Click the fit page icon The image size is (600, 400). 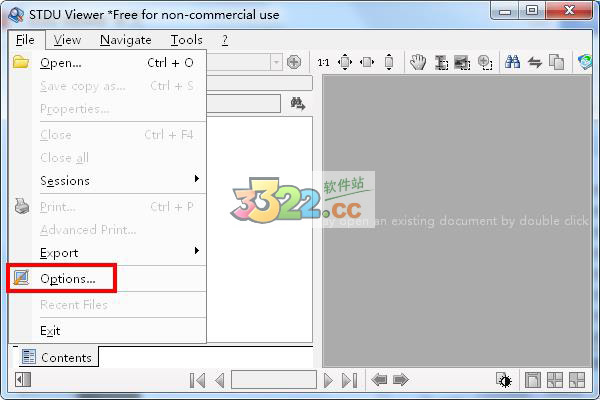click(345, 62)
